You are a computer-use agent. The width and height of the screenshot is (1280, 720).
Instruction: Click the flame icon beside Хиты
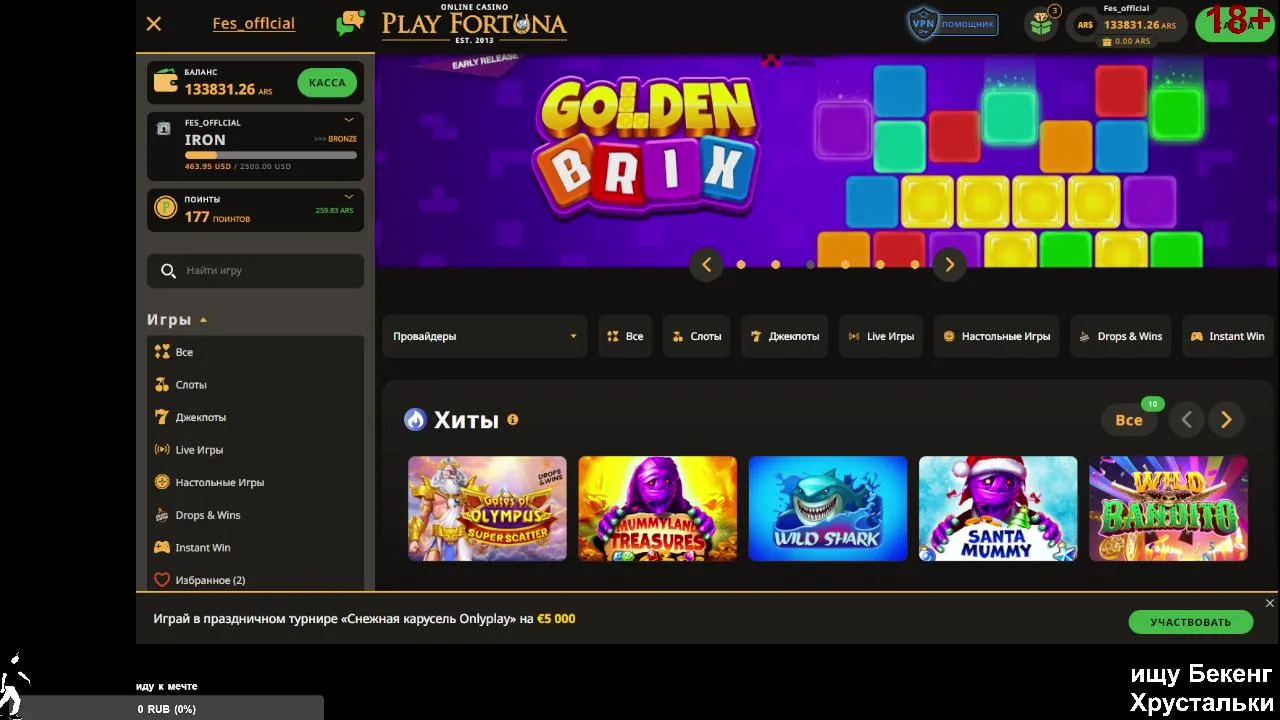(415, 420)
